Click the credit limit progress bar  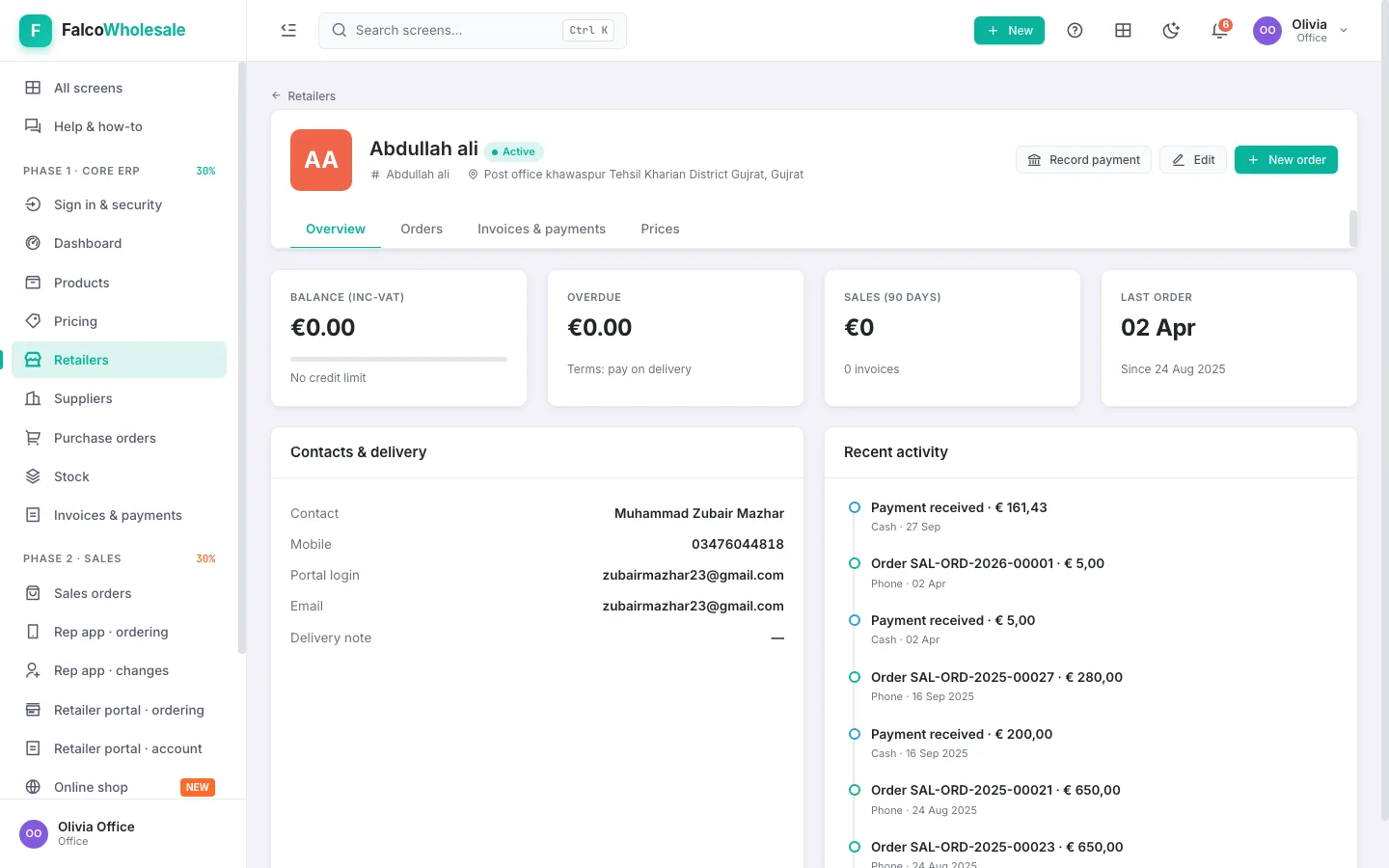pyautogui.click(x=398, y=359)
